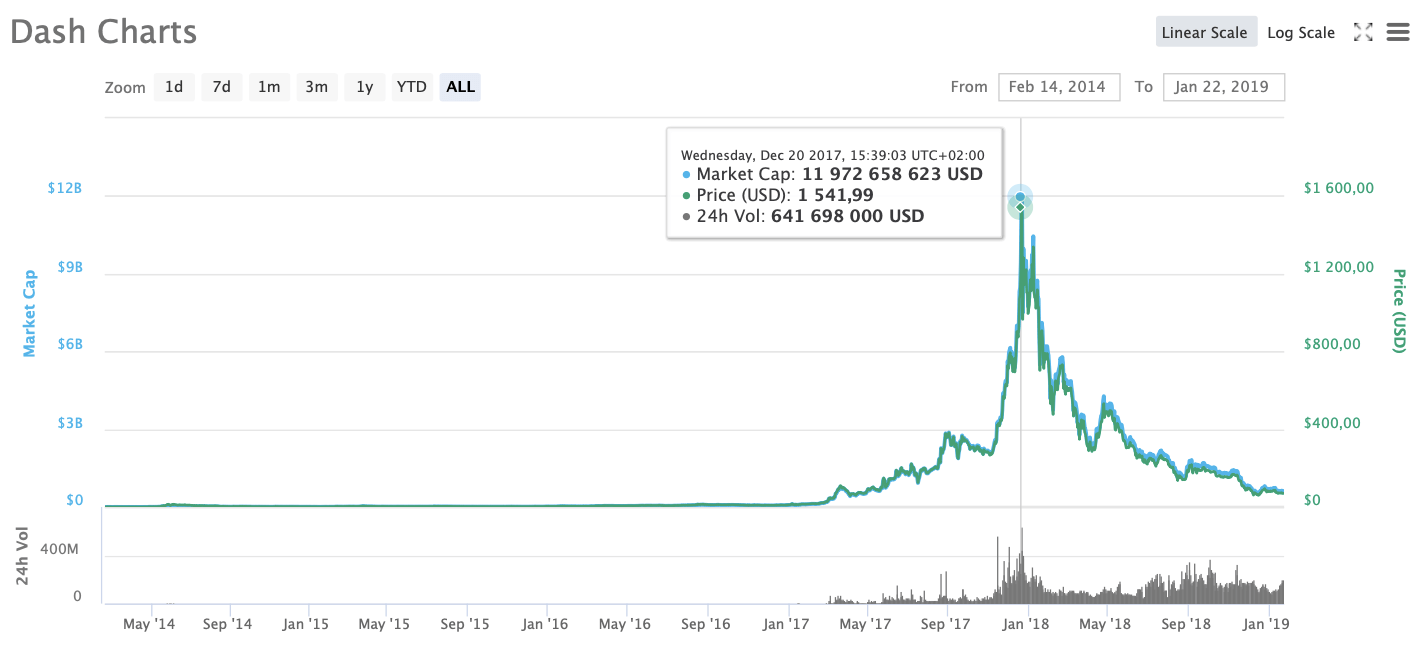This screenshot has height=647, width=1418.
Task: Open the From date field
Action: 1059,87
